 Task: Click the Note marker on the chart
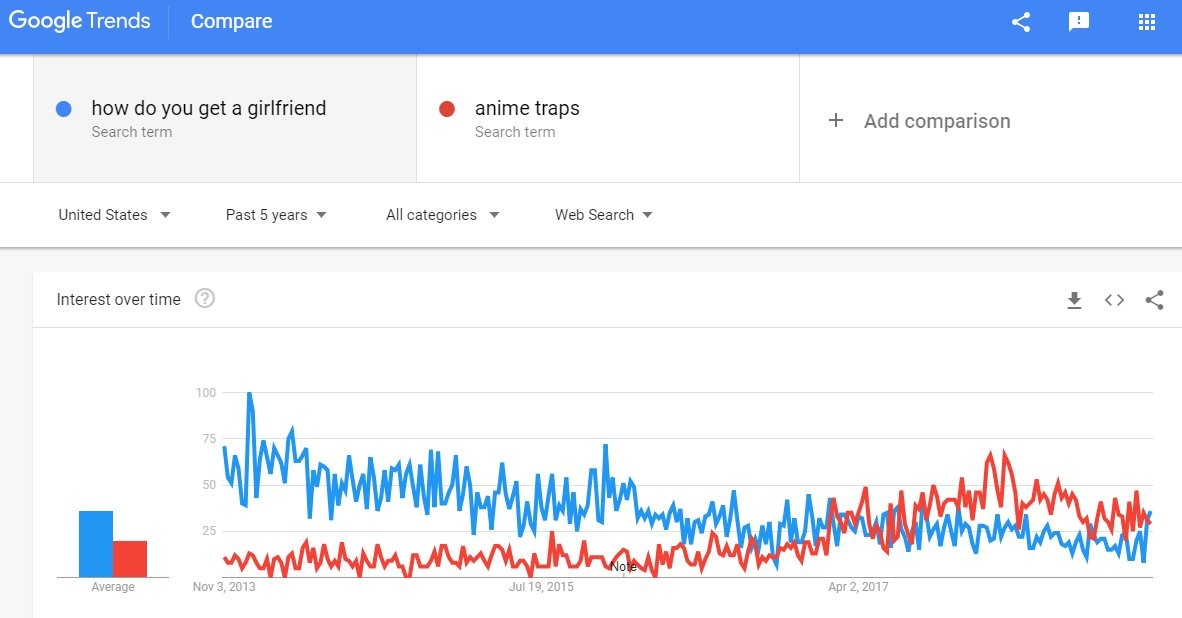(x=623, y=567)
